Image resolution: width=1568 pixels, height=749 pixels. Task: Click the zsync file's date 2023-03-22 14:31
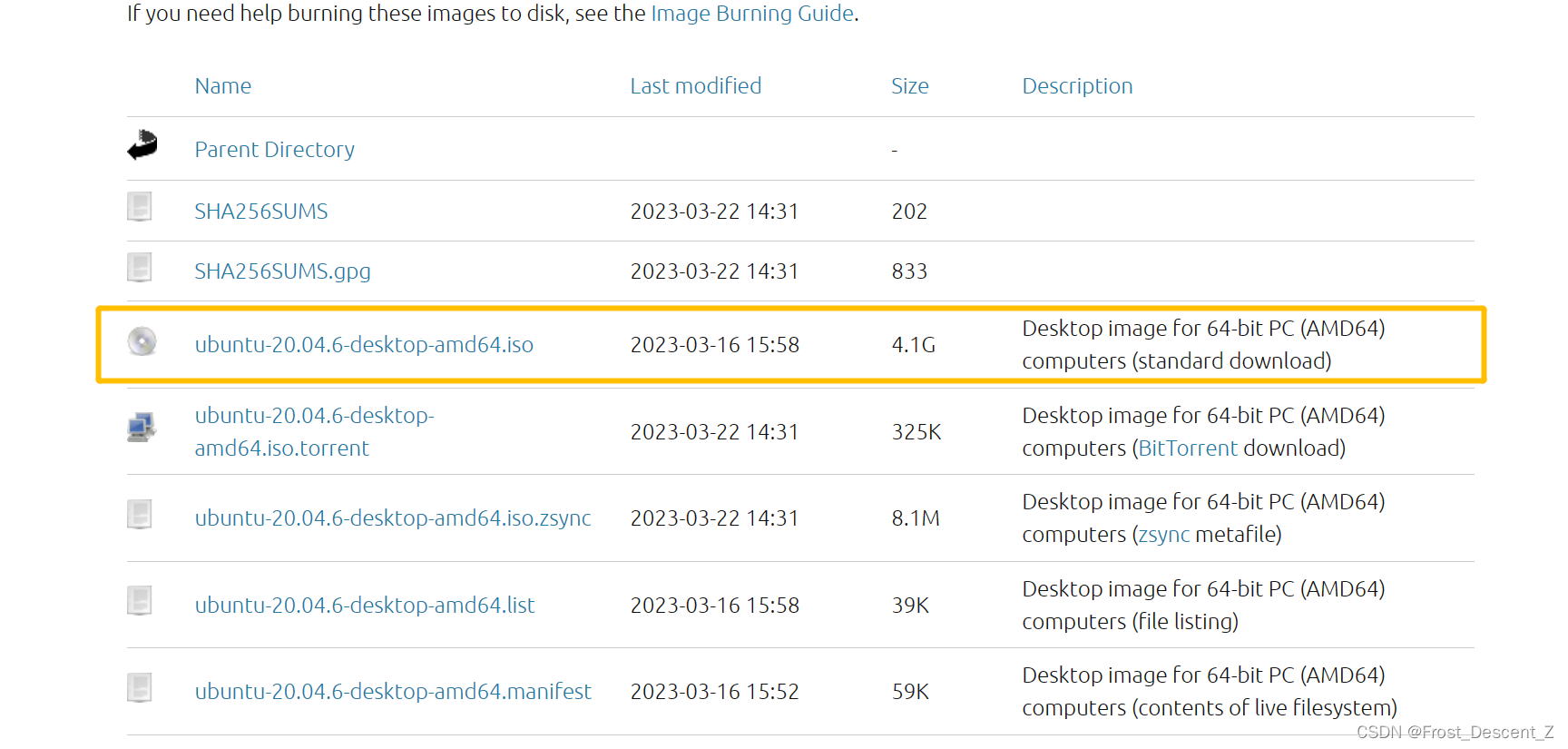[715, 518]
